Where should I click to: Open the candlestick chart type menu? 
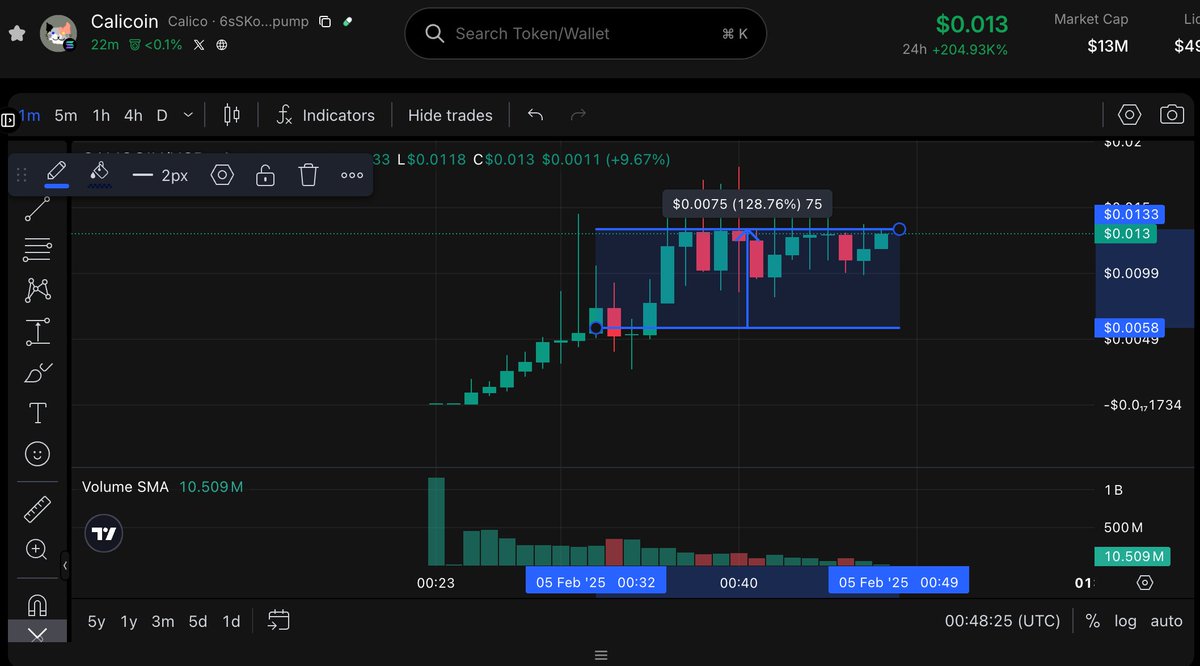tap(231, 115)
